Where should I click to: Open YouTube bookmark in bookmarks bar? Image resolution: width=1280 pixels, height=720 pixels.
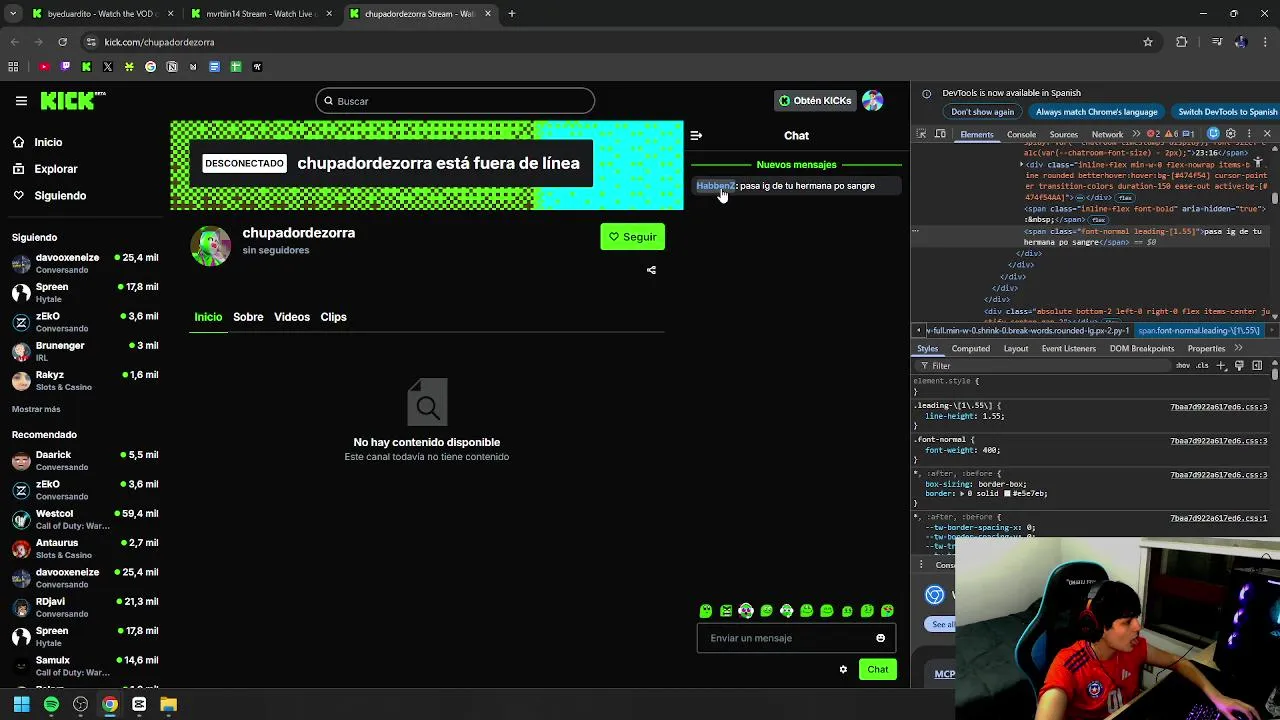44,67
